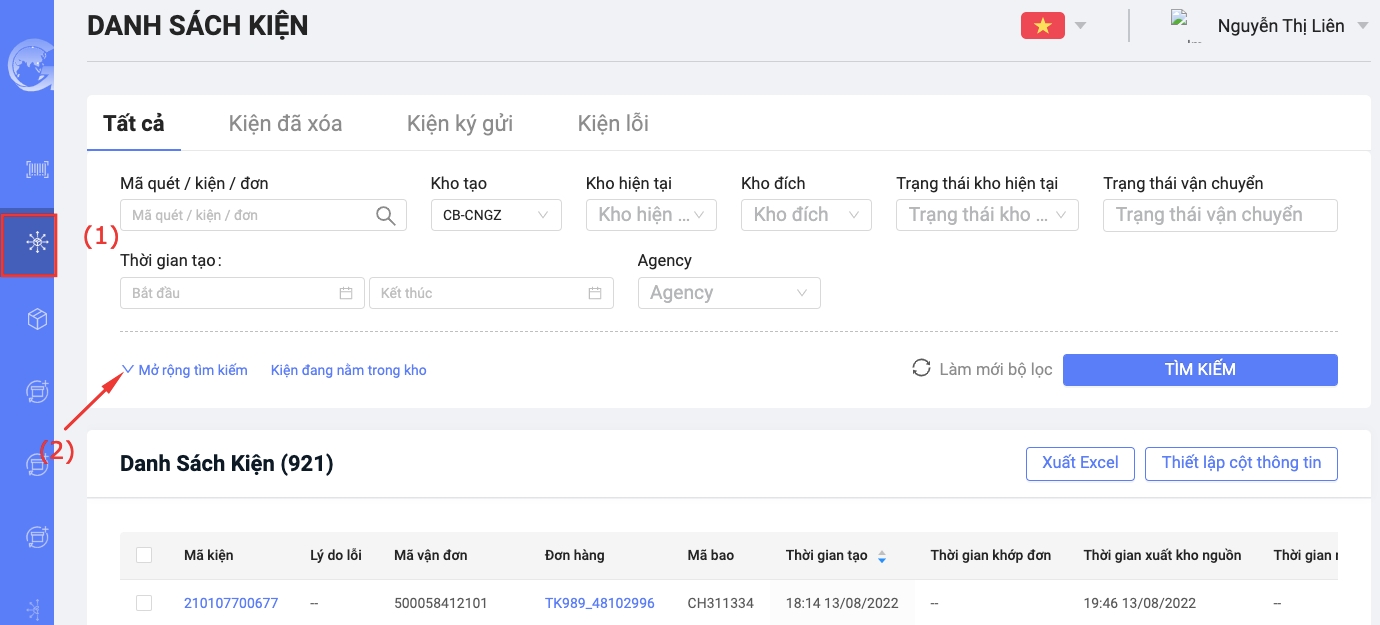Expand the Agency dropdown

tap(729, 293)
